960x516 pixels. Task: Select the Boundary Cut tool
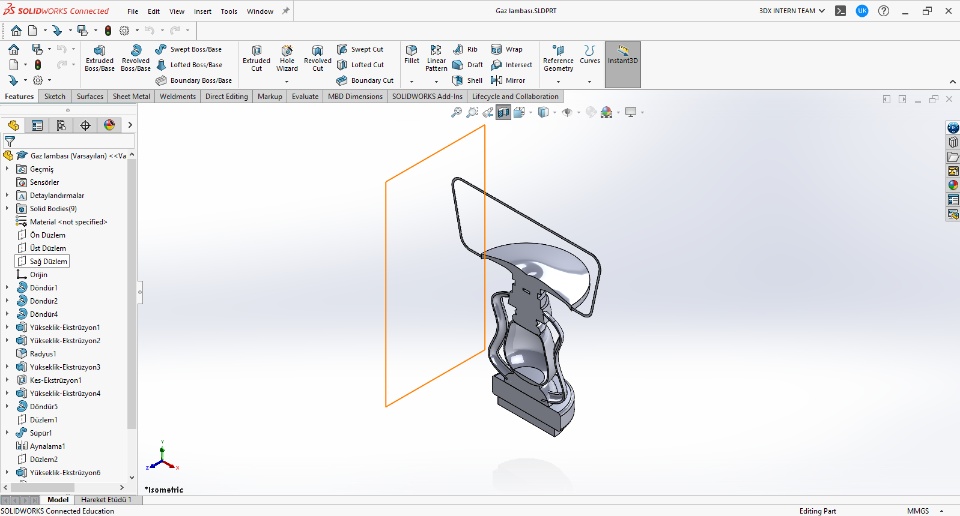point(365,80)
